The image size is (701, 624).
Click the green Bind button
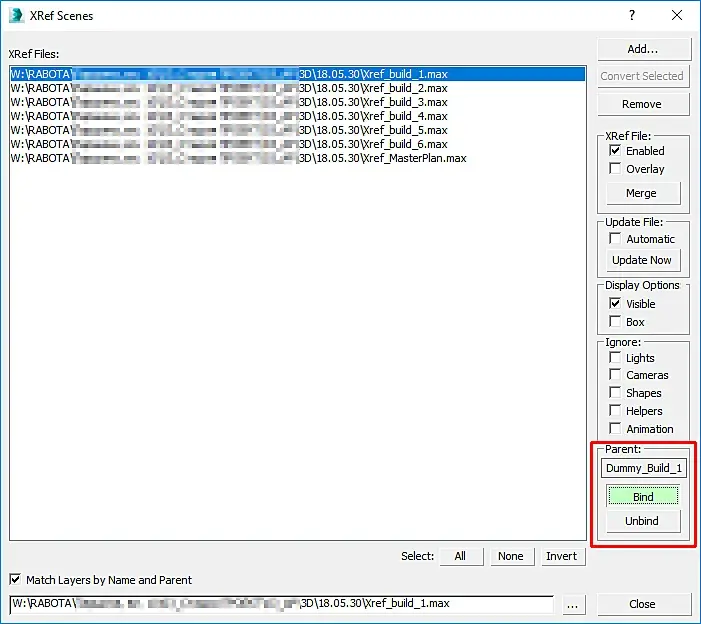point(643,496)
